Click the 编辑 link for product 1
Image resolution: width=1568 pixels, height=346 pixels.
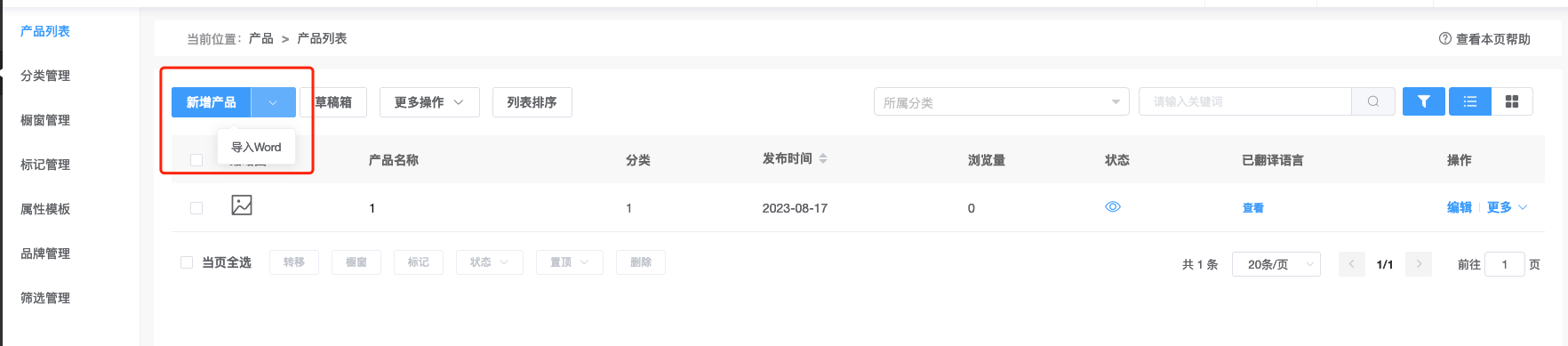click(x=1459, y=207)
